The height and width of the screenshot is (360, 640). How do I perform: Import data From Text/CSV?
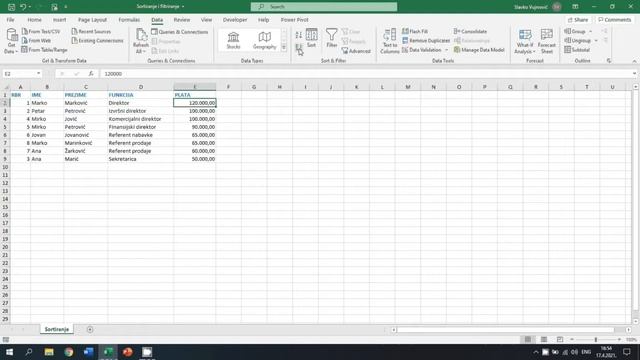[41, 31]
